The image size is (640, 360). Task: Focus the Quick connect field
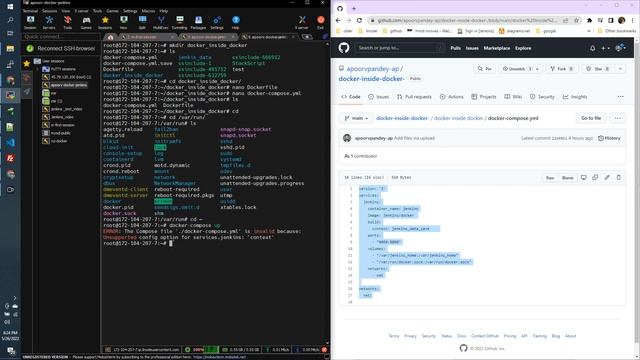(x=60, y=37)
